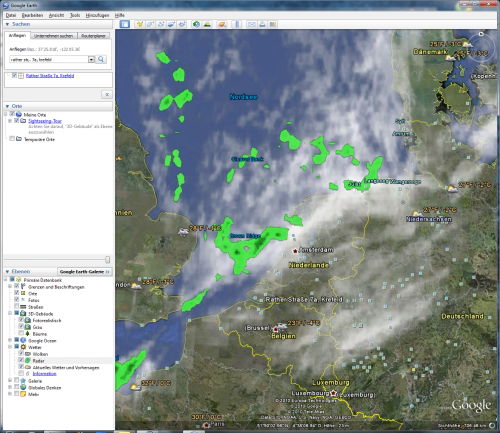Click the add polygon toolbar icon
The image size is (500, 433).
151,24
